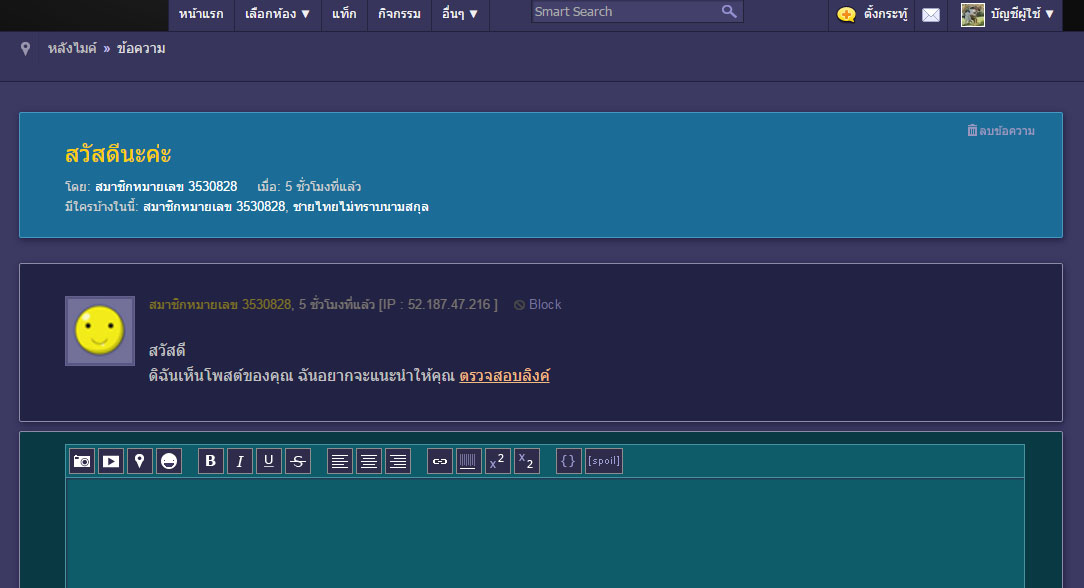
Task: Click the yellow smiley avatar of the sender
Action: coord(100,331)
